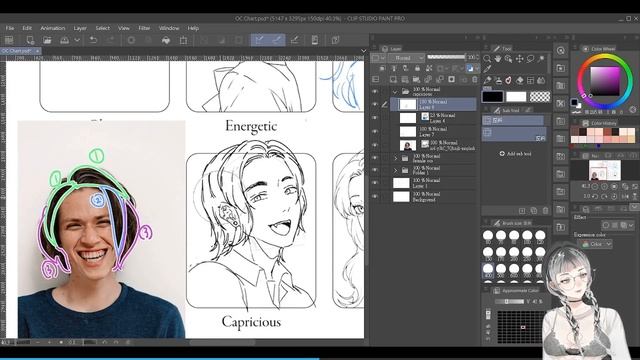Expand the female ocs folder

[x=395, y=158]
